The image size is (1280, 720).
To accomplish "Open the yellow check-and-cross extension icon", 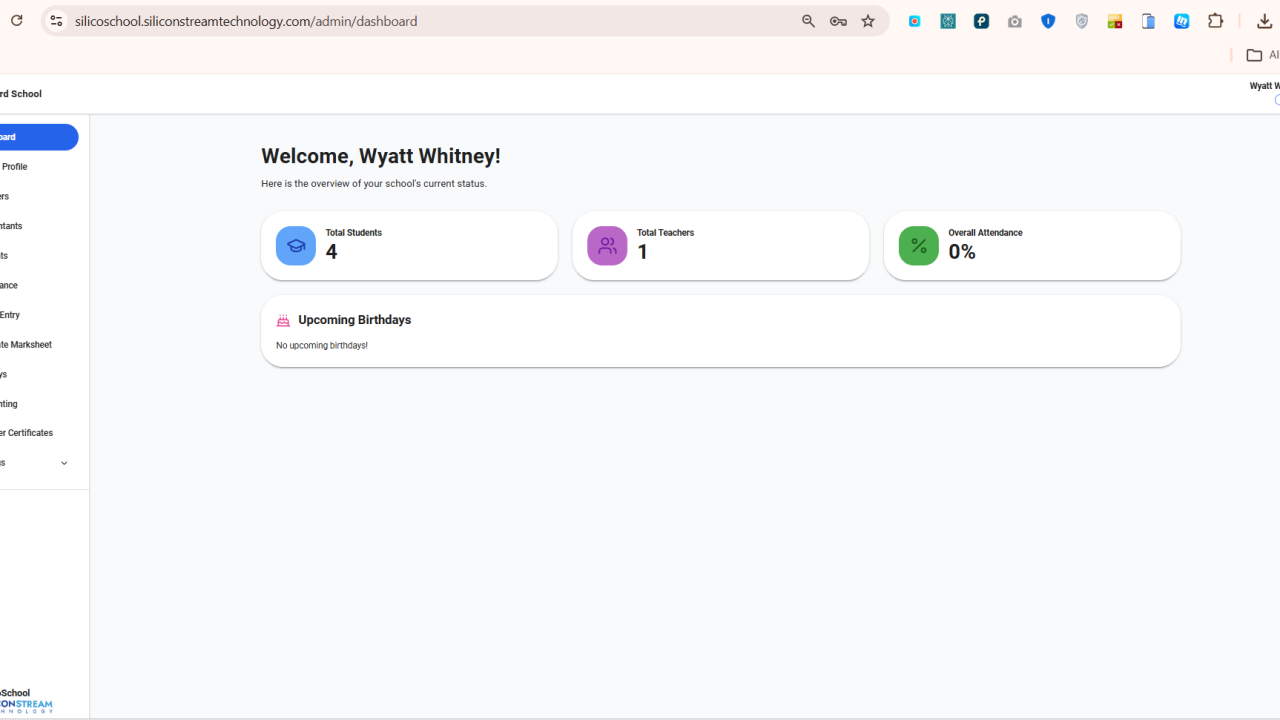I will (1115, 22).
